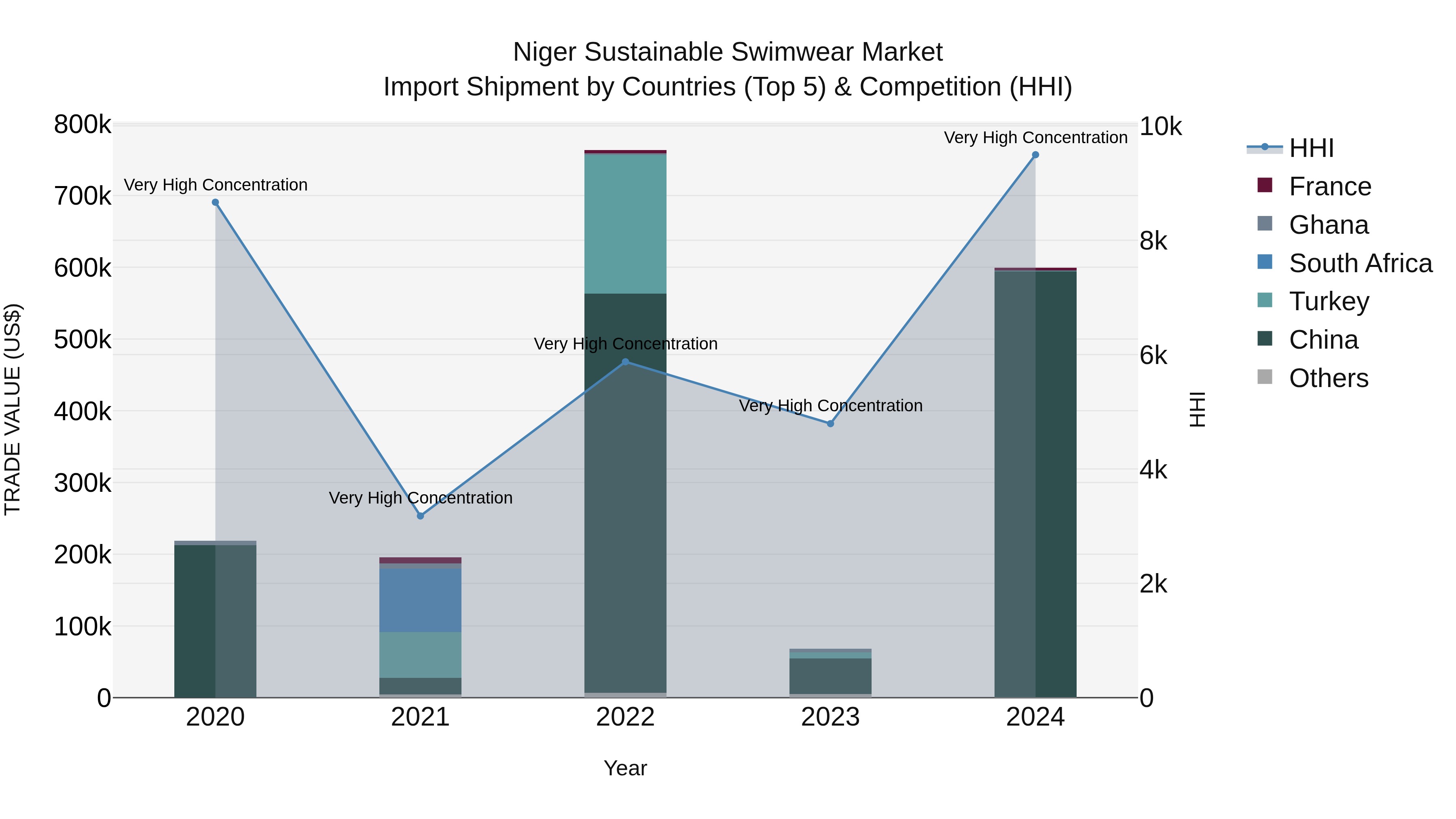Click the 2022 x-axis label

coord(625,718)
